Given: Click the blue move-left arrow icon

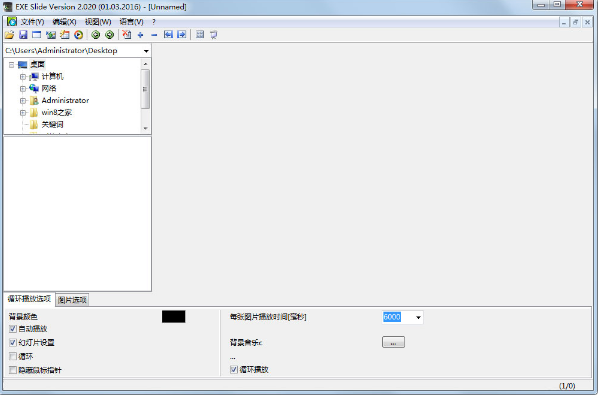Looking at the screenshot, I should [168, 35].
